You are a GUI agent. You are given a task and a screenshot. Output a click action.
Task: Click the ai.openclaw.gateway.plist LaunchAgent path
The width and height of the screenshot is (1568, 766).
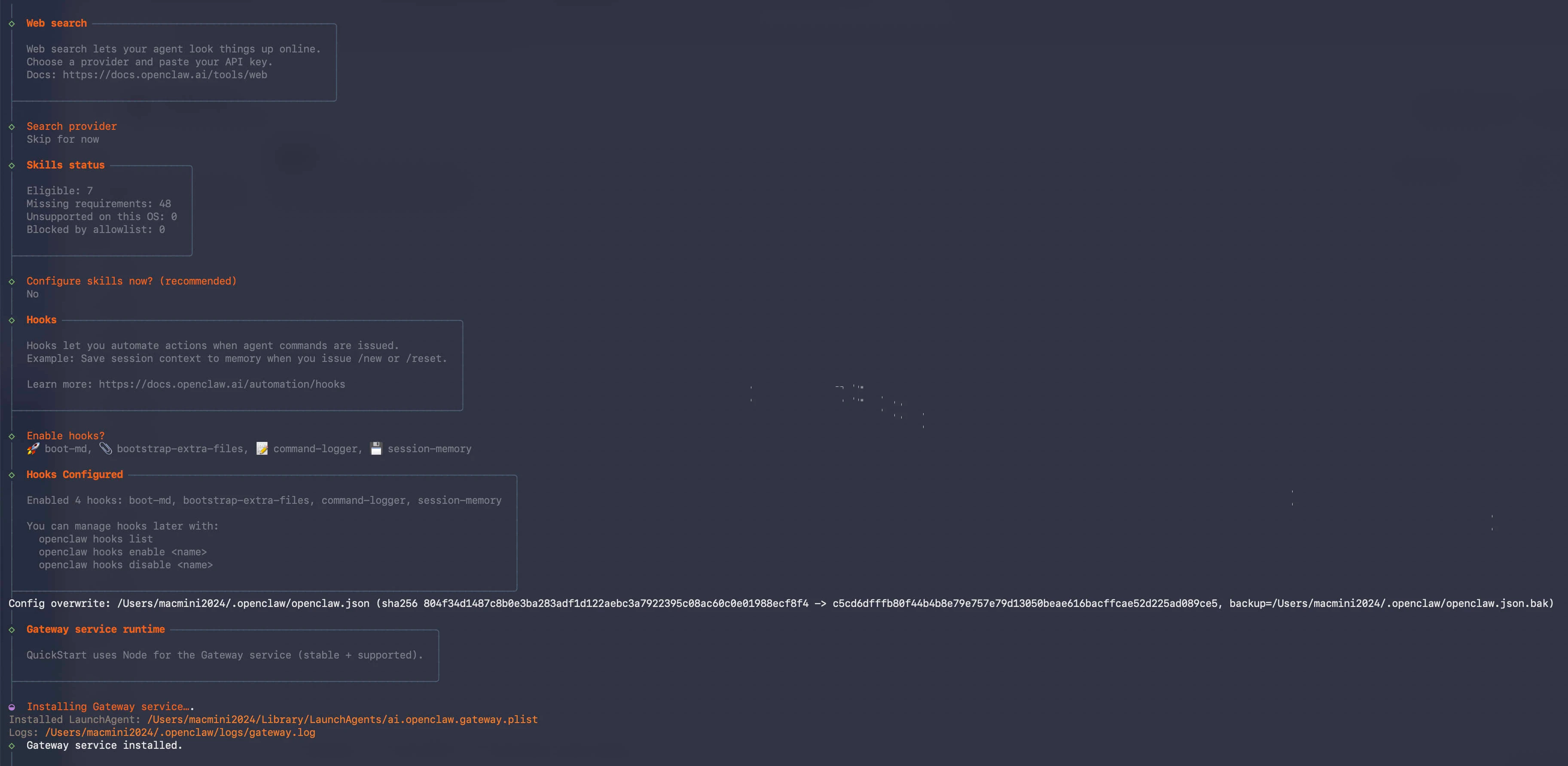[342, 720]
